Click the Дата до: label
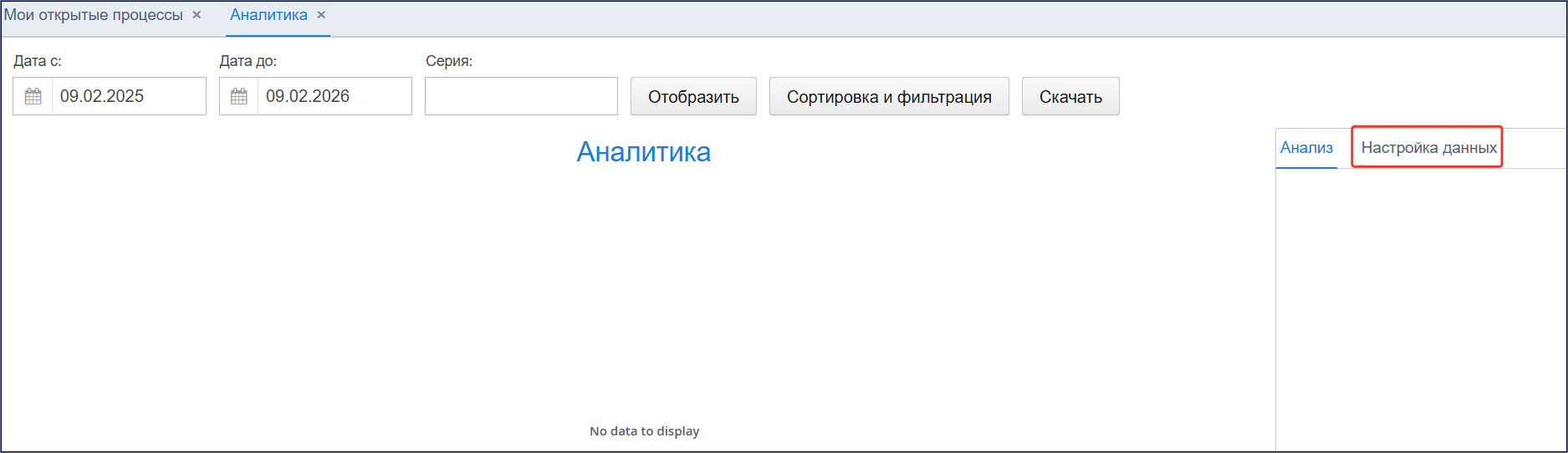This screenshot has width=1568, height=453. pyautogui.click(x=248, y=61)
